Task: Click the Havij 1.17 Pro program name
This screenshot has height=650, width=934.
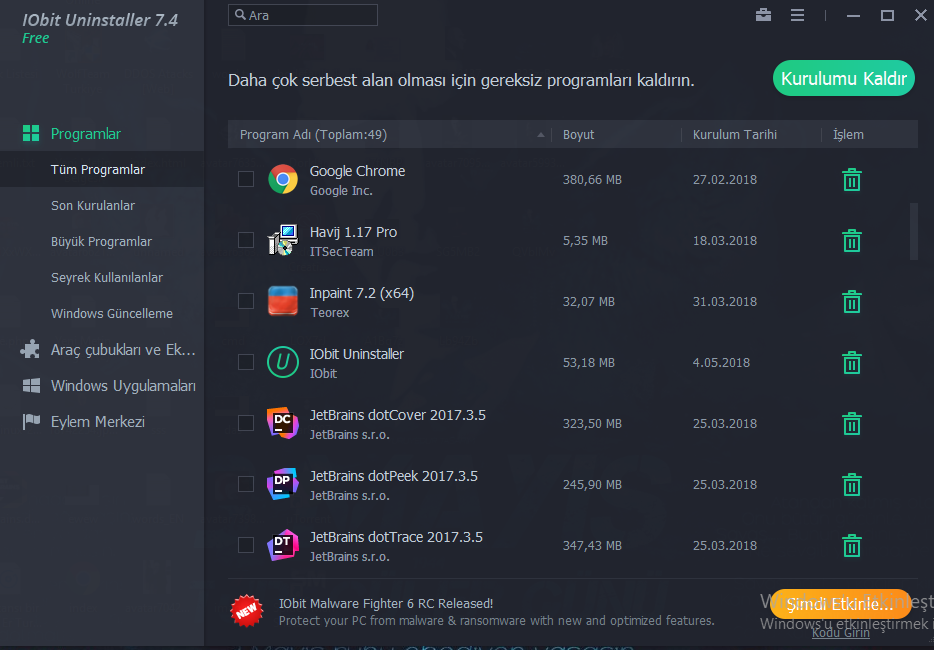Action: pyautogui.click(x=353, y=232)
